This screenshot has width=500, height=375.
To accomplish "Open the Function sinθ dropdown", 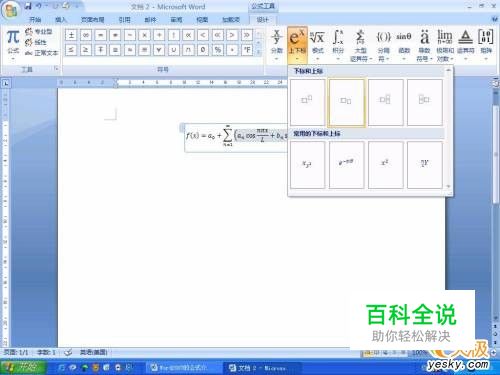I will (404, 45).
